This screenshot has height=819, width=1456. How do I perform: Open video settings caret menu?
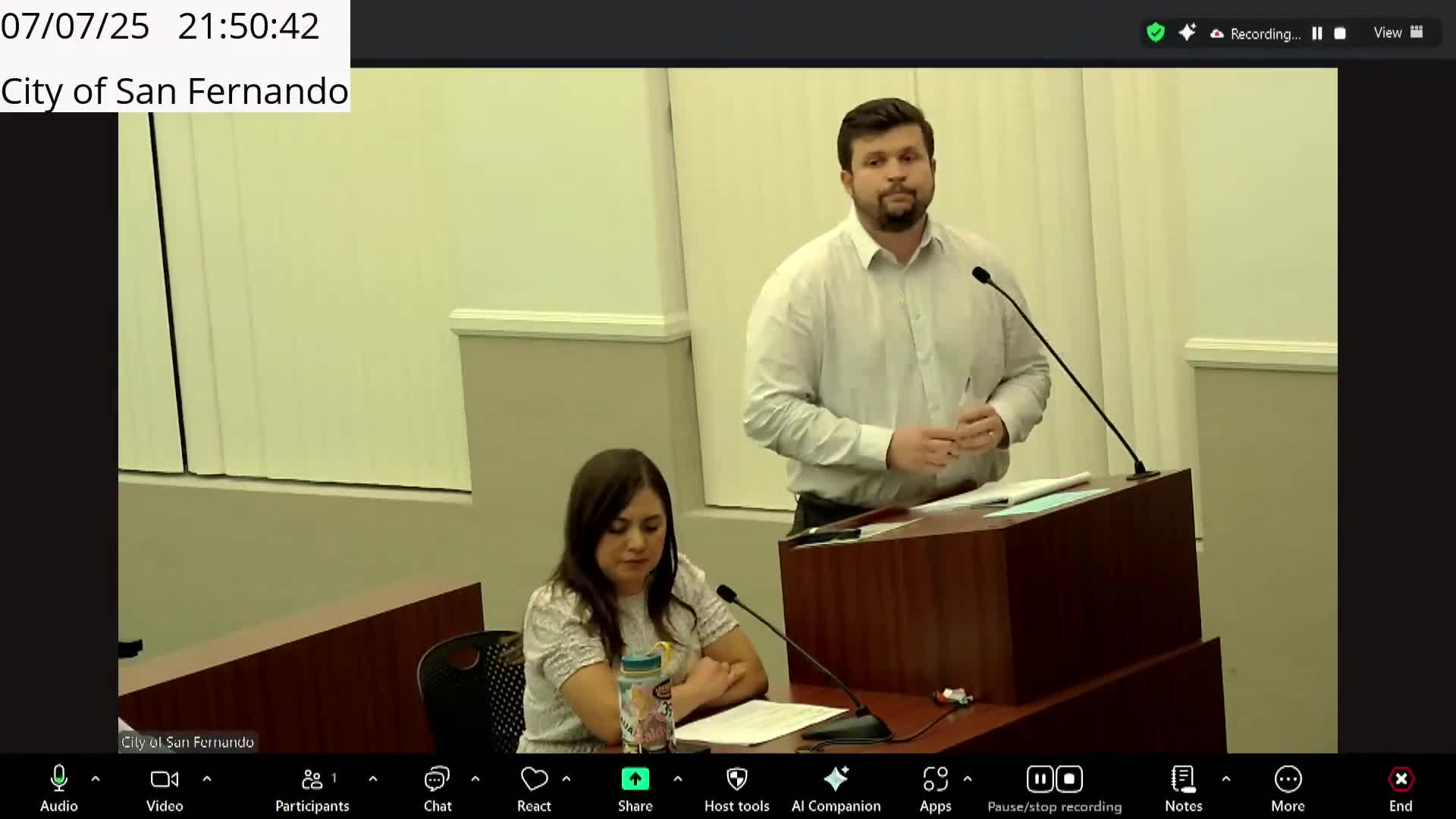[x=207, y=779]
